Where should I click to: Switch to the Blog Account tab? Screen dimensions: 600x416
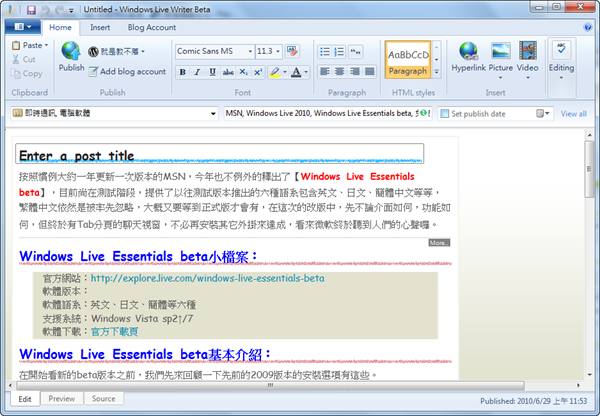152,28
